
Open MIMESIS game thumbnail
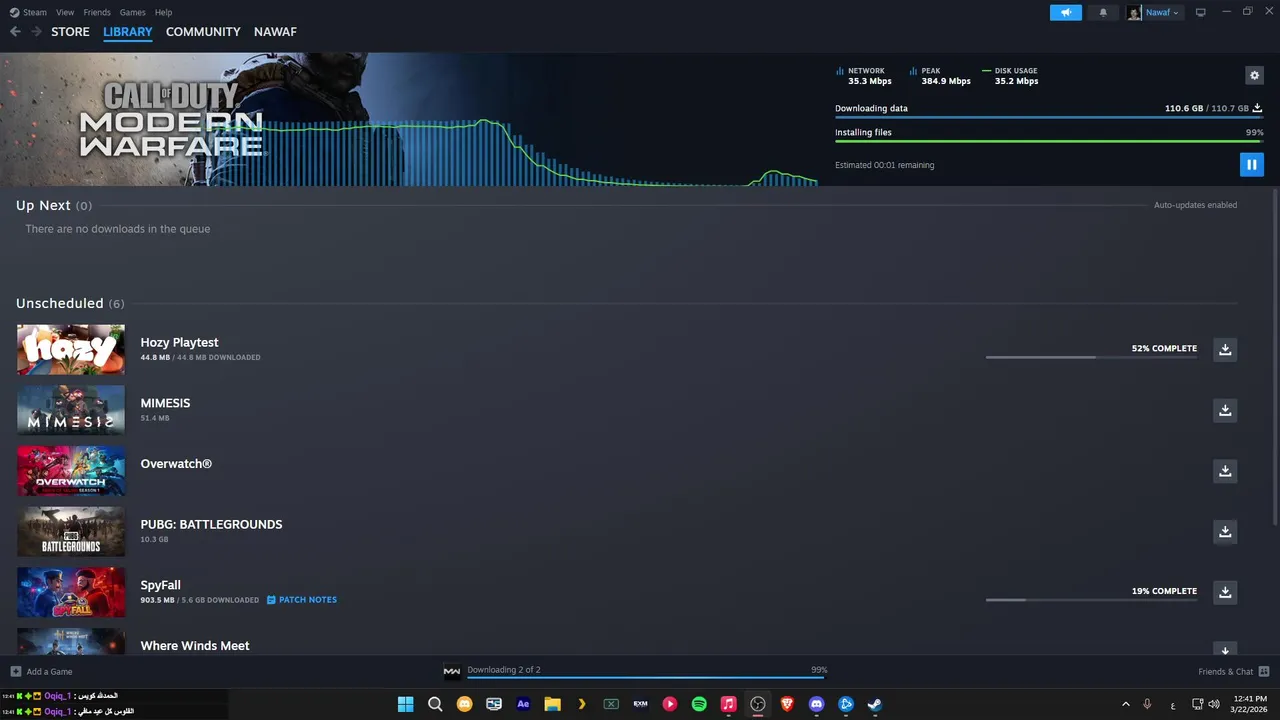click(71, 410)
